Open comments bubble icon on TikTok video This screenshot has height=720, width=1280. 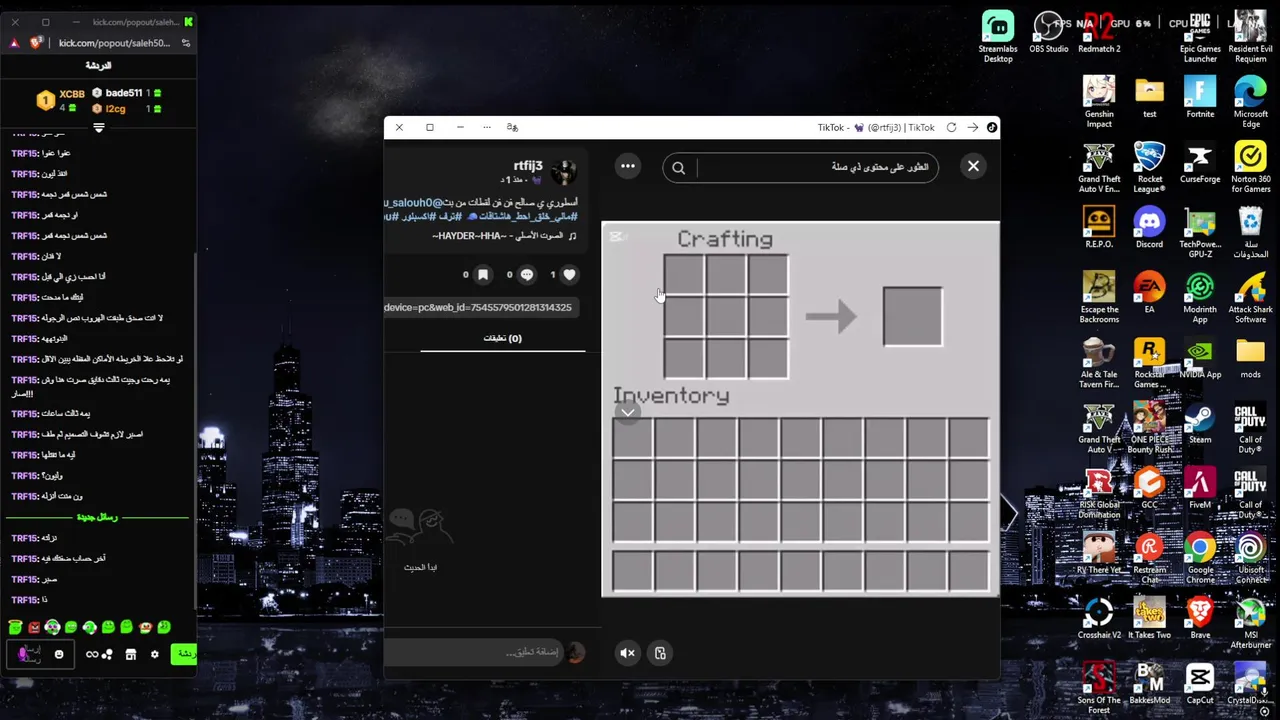pyautogui.click(x=527, y=274)
